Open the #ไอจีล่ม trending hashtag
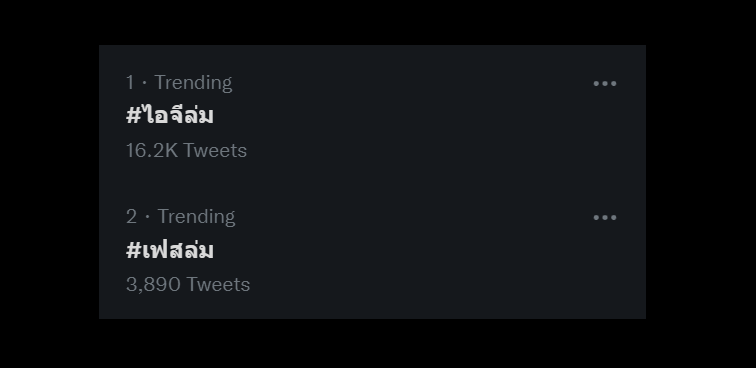Screen dimensions: 756x368 (169, 115)
